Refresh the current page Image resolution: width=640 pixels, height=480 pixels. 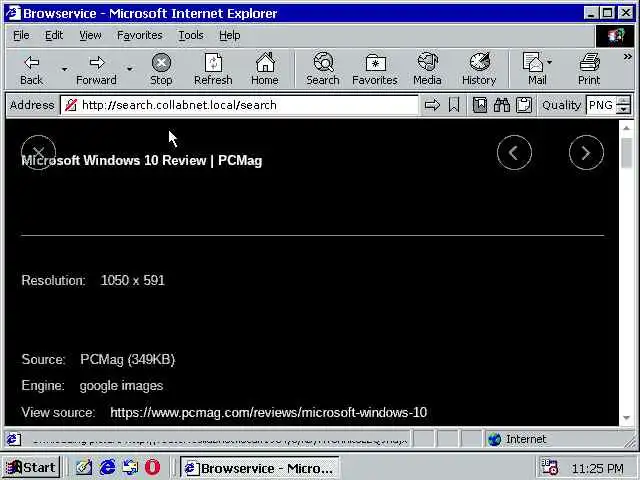(x=213, y=69)
